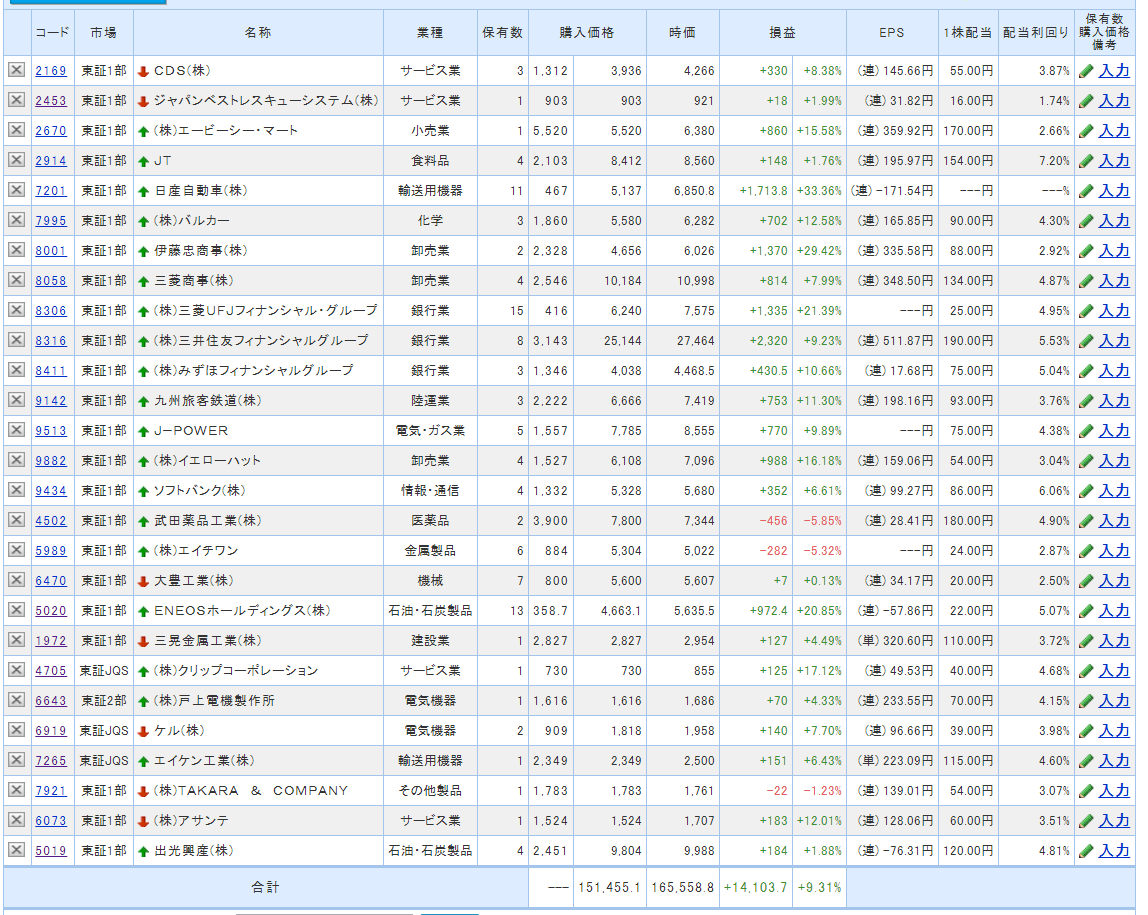Screen dimensions: 1148x915
Task: Click 入力 link in ENEOSホールディングス row
Action: pyautogui.click(x=1114, y=611)
